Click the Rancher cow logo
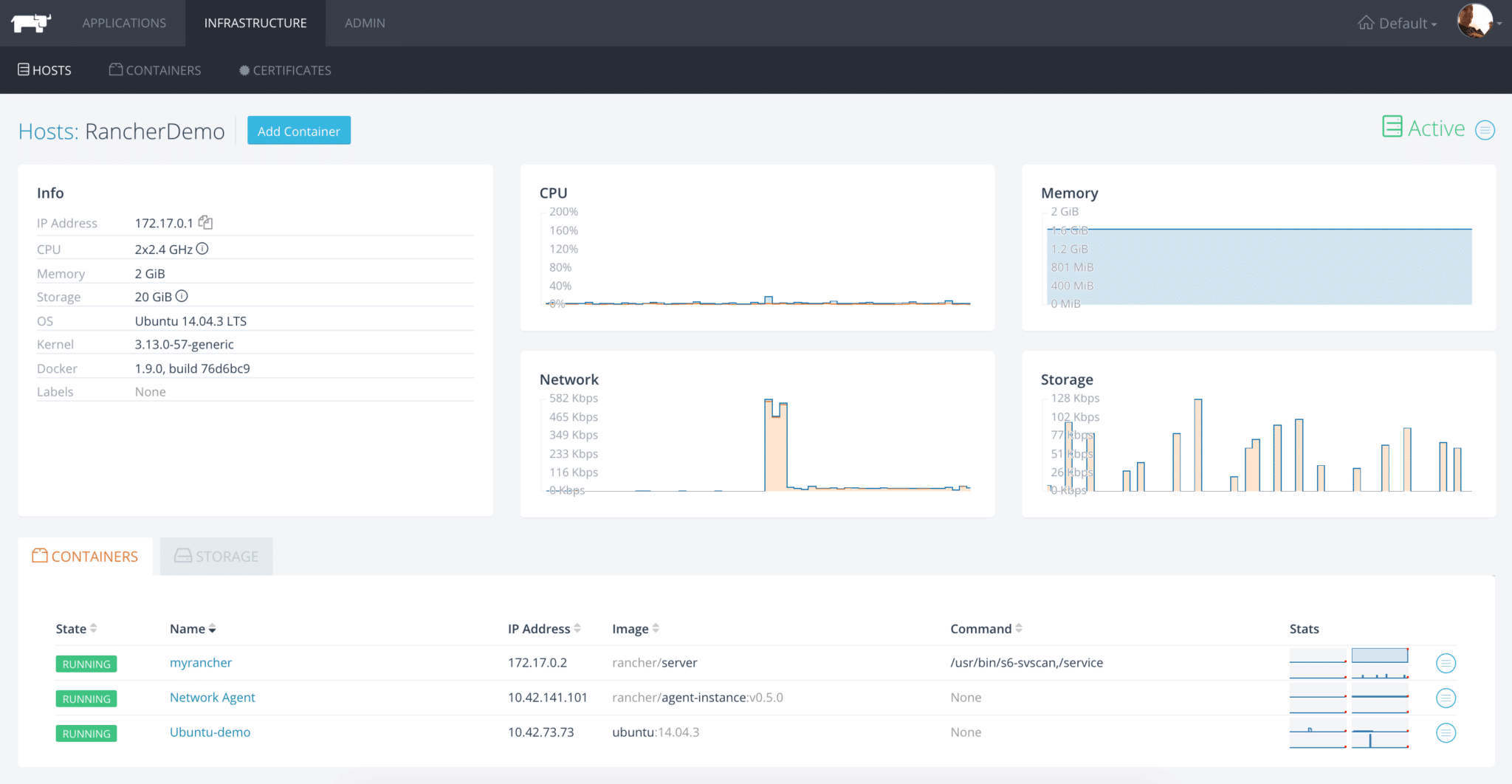1512x784 pixels. coord(31,23)
